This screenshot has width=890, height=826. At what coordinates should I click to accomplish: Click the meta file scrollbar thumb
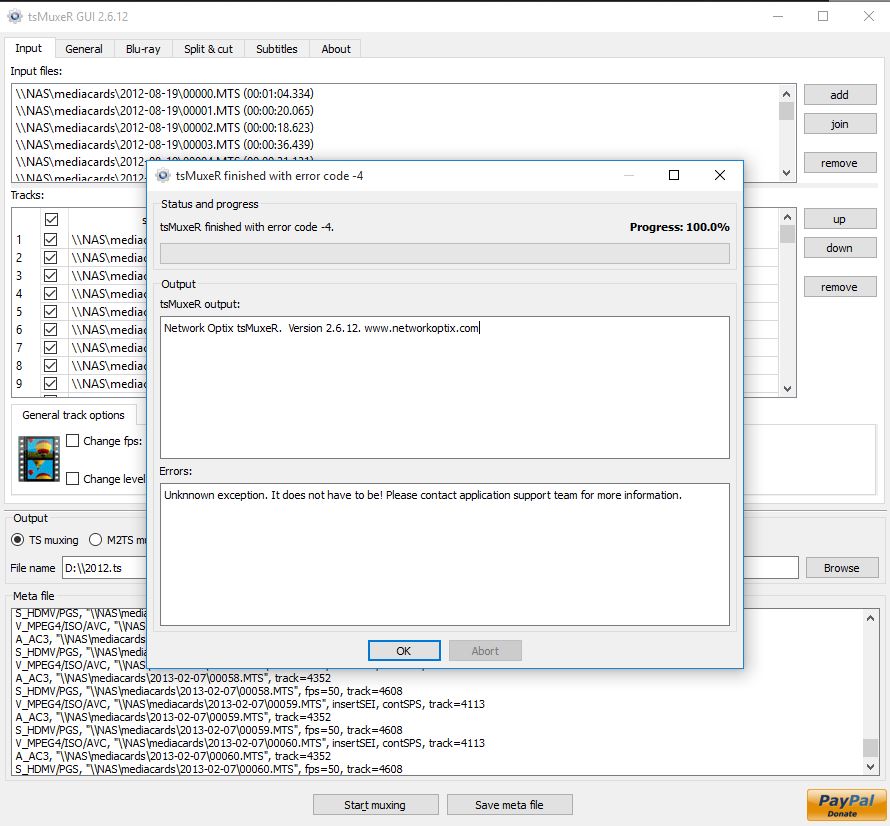[x=870, y=747]
